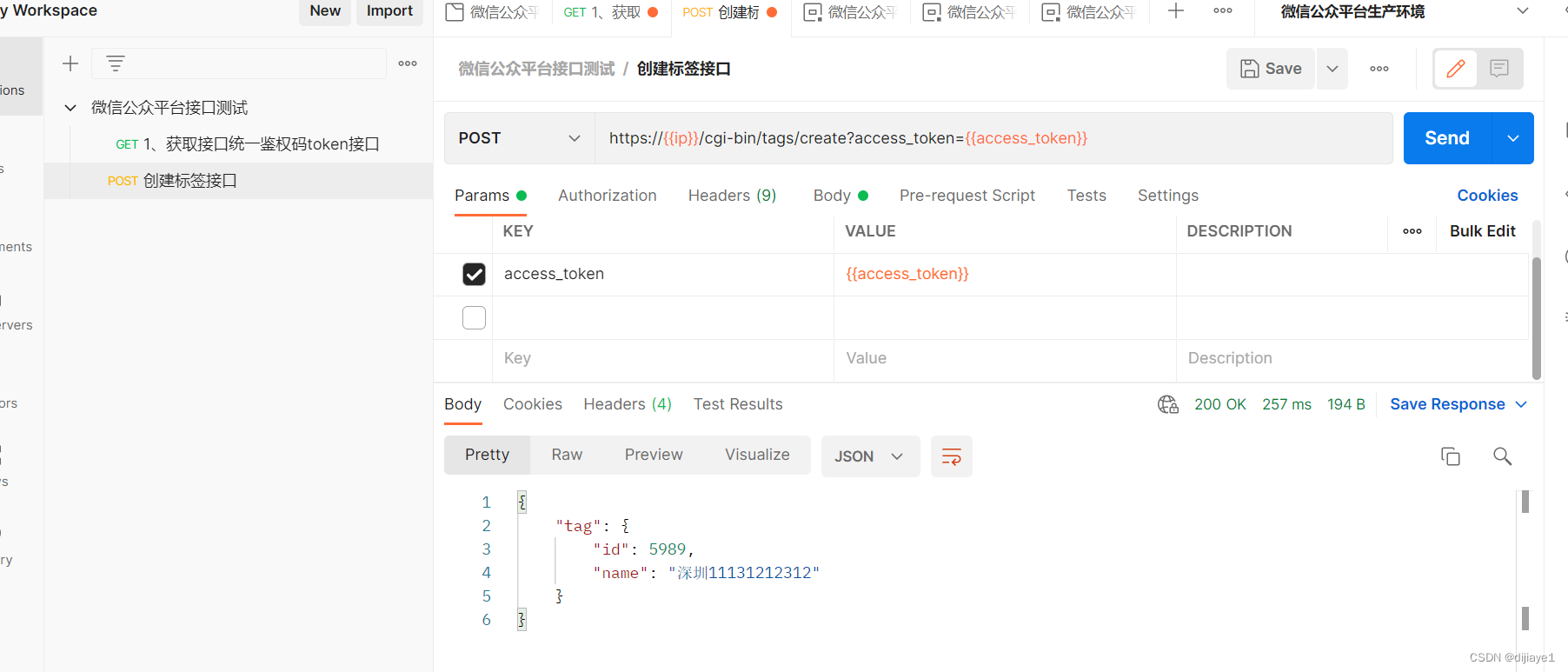This screenshot has width=1568, height=672.
Task: Click the New button
Action: coord(325,11)
